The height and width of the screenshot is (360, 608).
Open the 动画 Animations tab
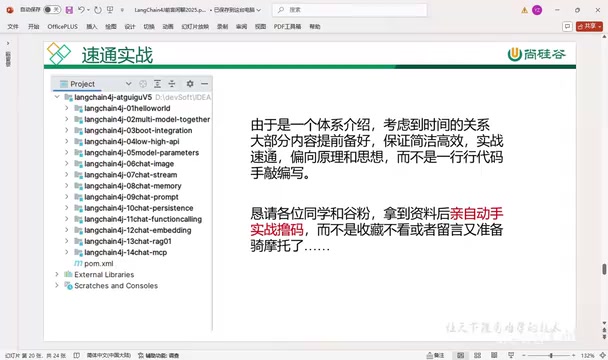(168, 26)
